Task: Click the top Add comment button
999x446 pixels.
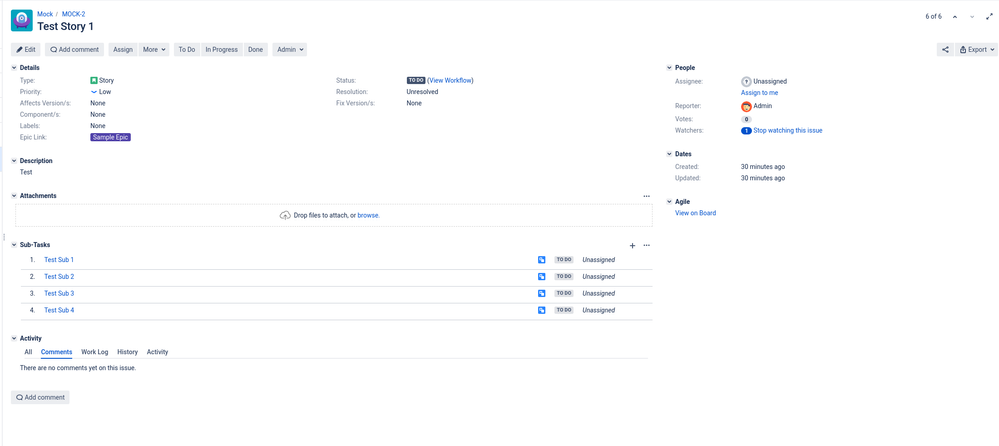Action: (x=75, y=50)
